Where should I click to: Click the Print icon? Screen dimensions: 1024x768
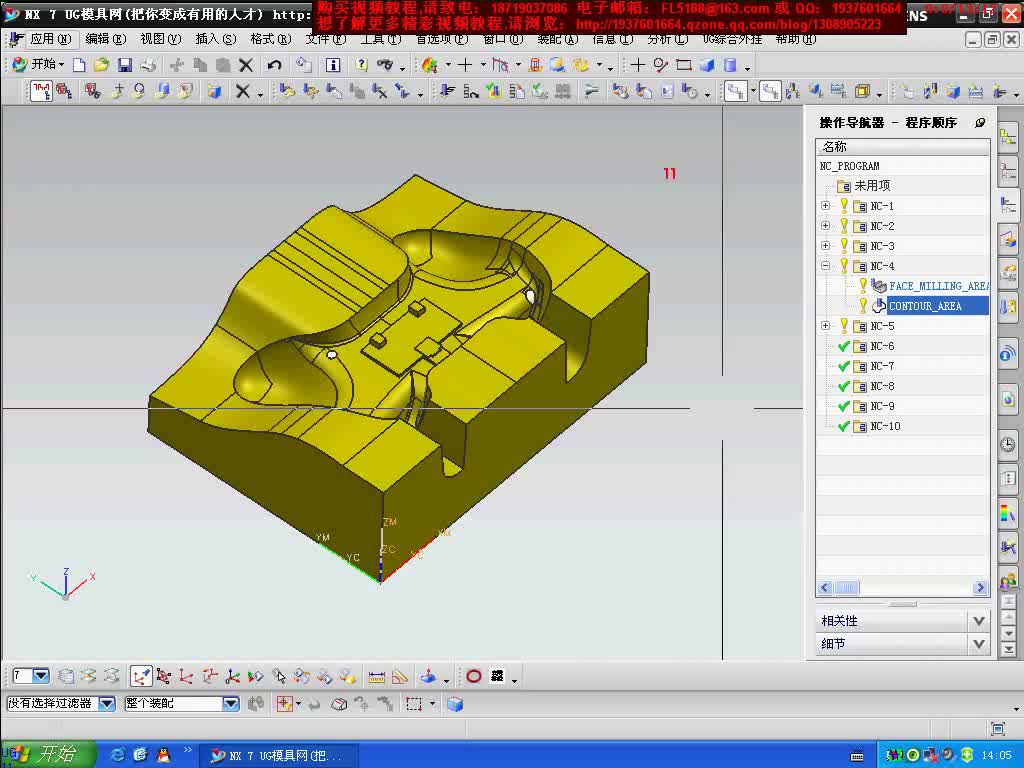[x=148, y=65]
